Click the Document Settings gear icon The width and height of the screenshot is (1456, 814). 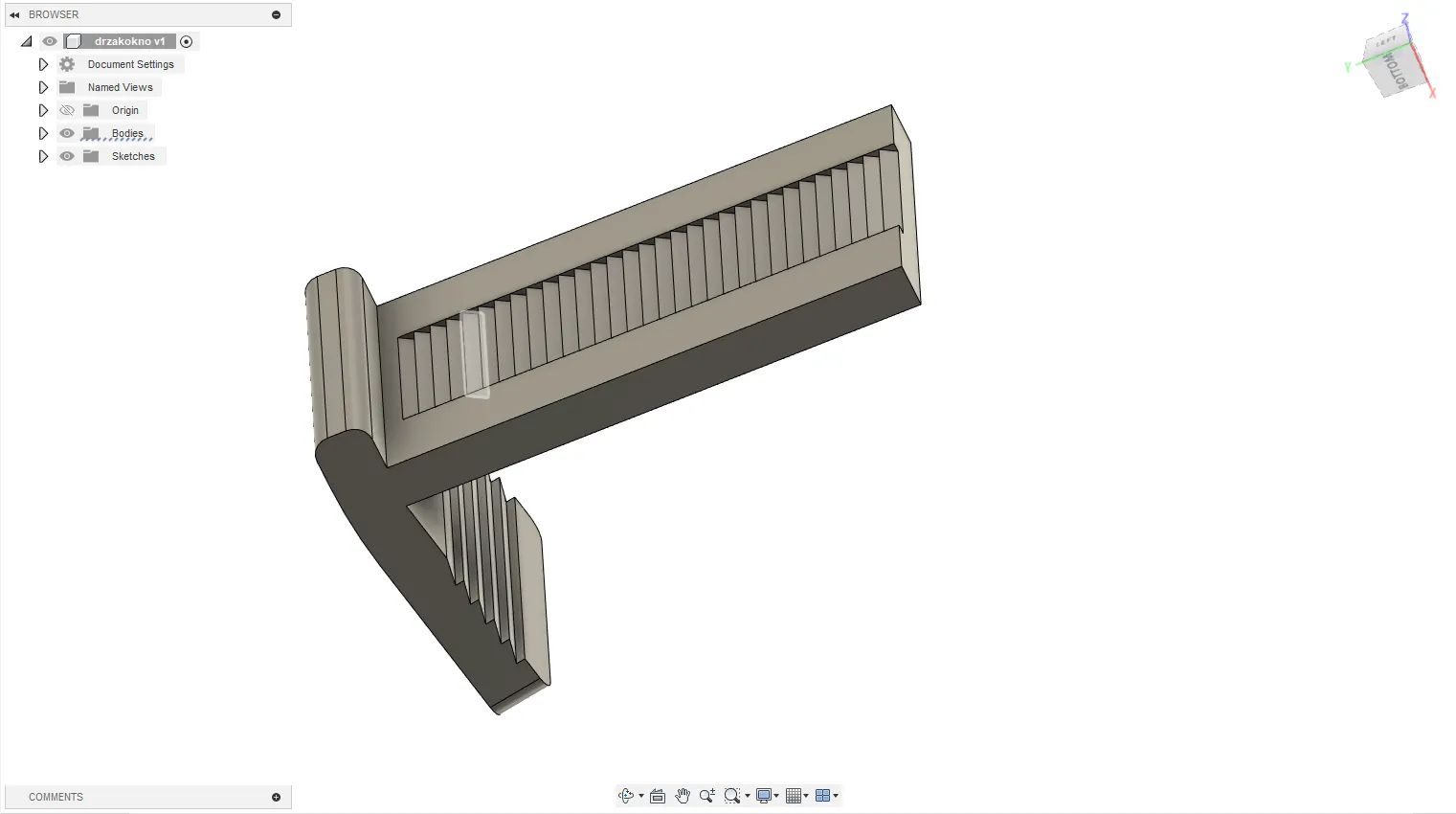pos(67,64)
